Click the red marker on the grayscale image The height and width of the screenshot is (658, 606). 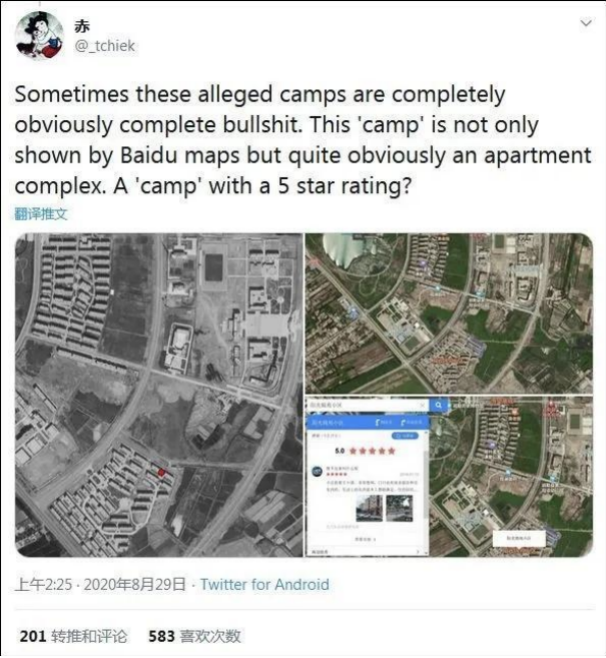click(163, 471)
